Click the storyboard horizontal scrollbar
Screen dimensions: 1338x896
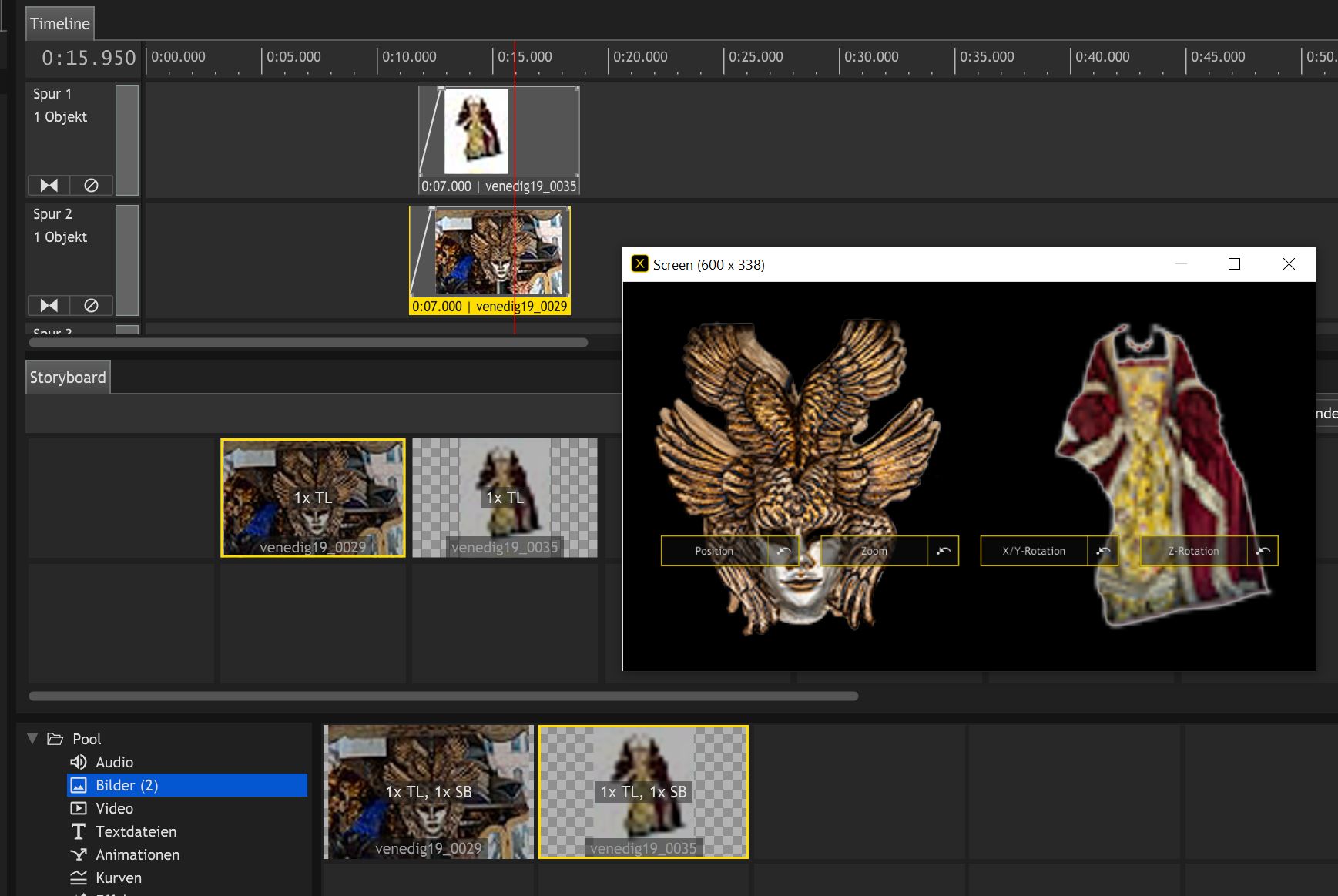(x=444, y=696)
